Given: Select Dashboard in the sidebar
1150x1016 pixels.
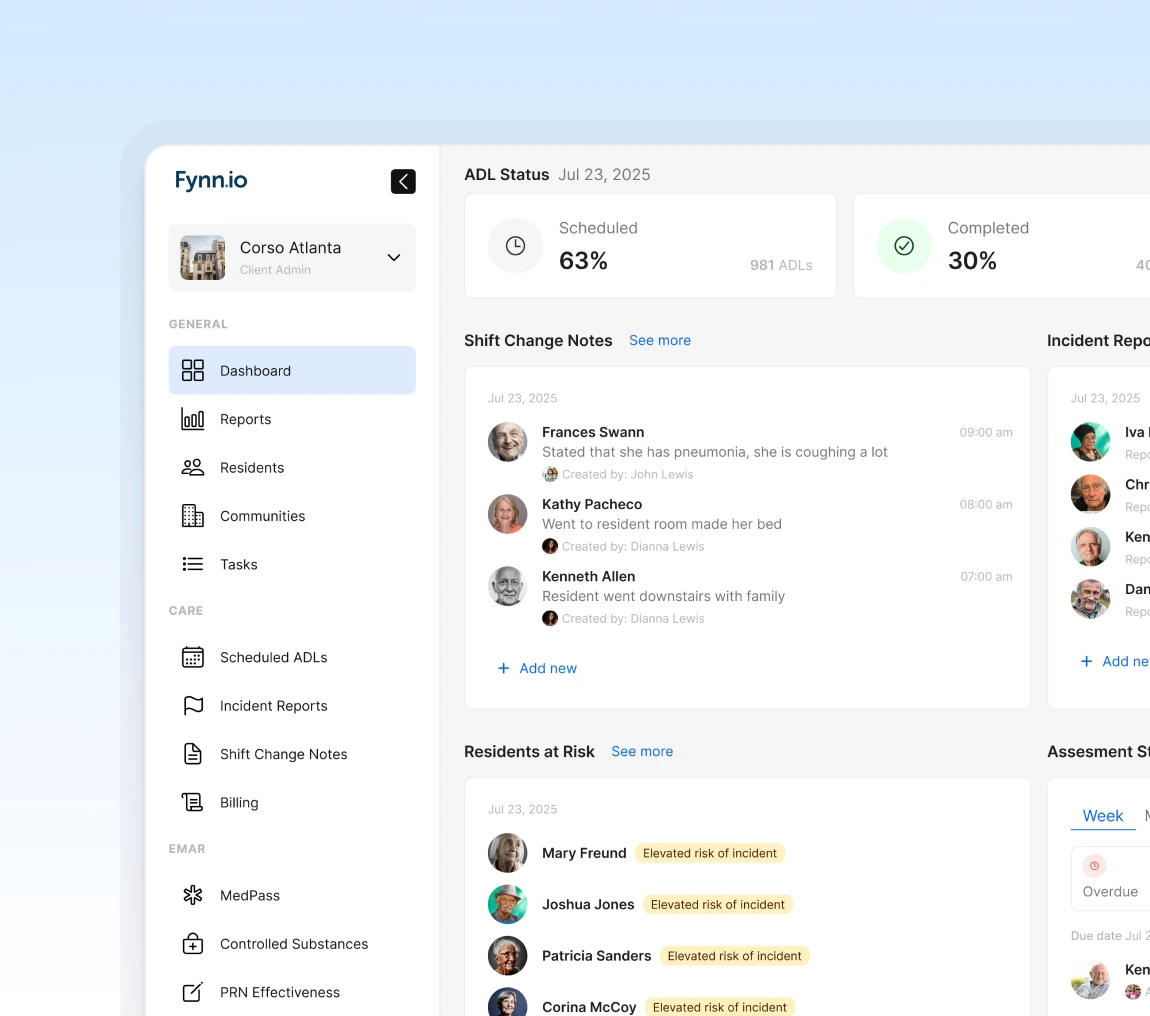Looking at the screenshot, I should tap(292, 370).
